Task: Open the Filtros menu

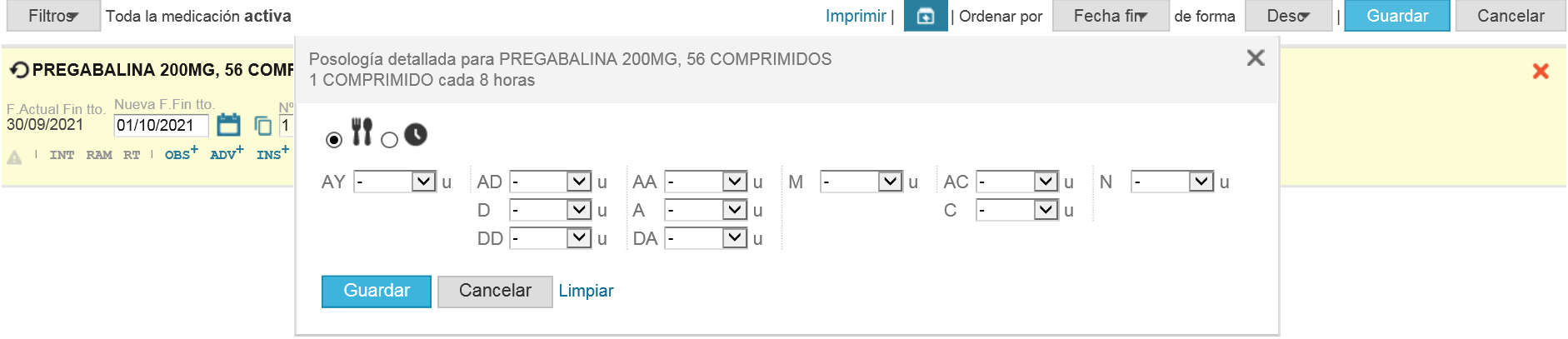Action: pos(53,16)
